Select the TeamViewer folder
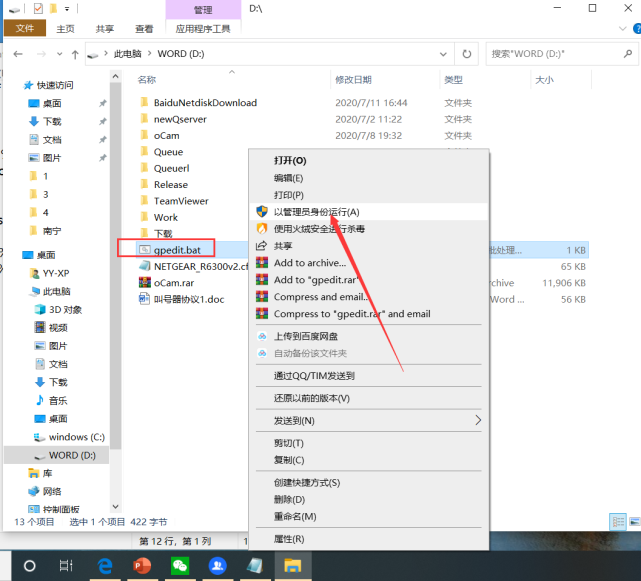The image size is (641, 581). [181, 201]
